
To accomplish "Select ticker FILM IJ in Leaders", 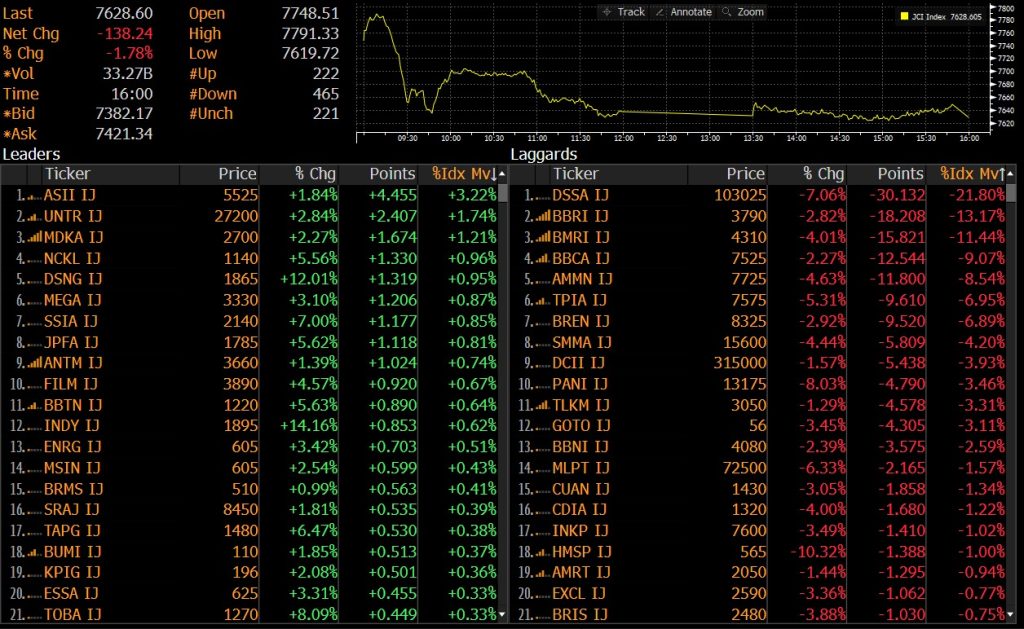I will (x=71, y=384).
